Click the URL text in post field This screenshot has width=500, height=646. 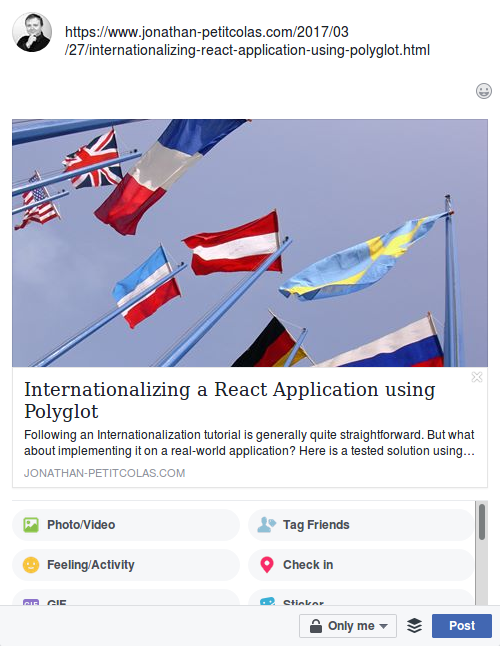[247, 41]
